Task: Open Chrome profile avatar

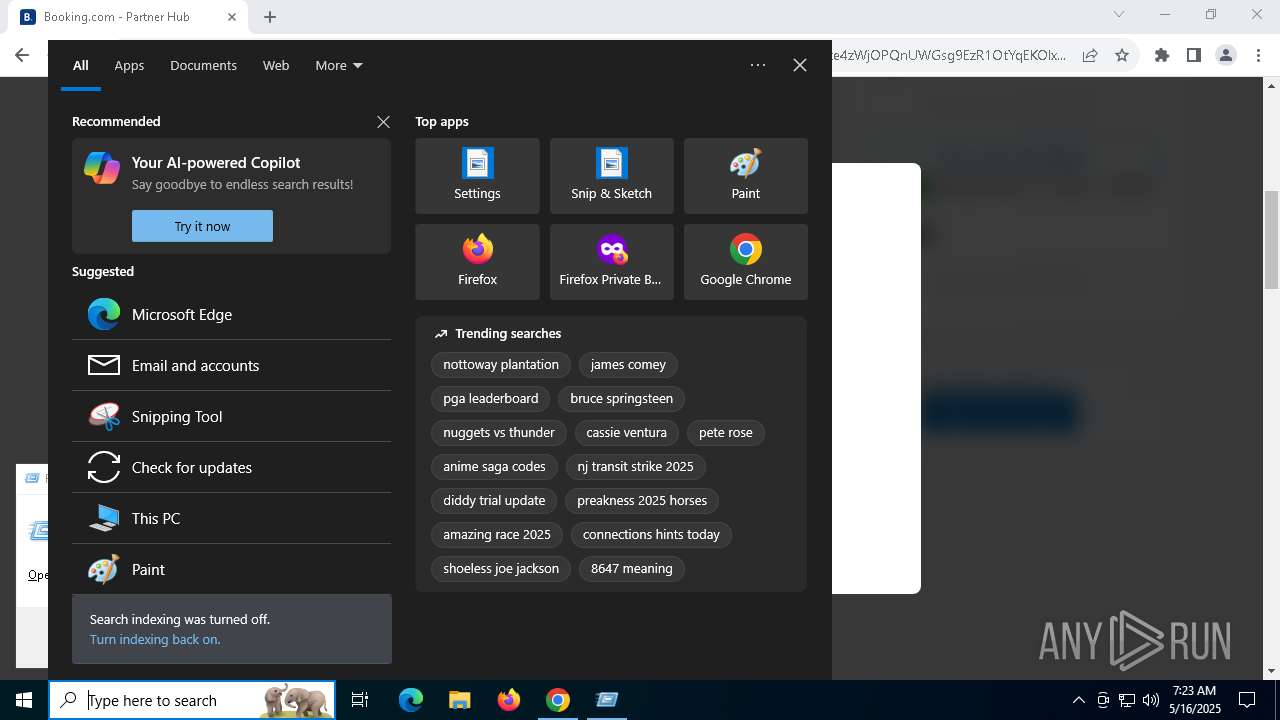Action: (1226, 55)
